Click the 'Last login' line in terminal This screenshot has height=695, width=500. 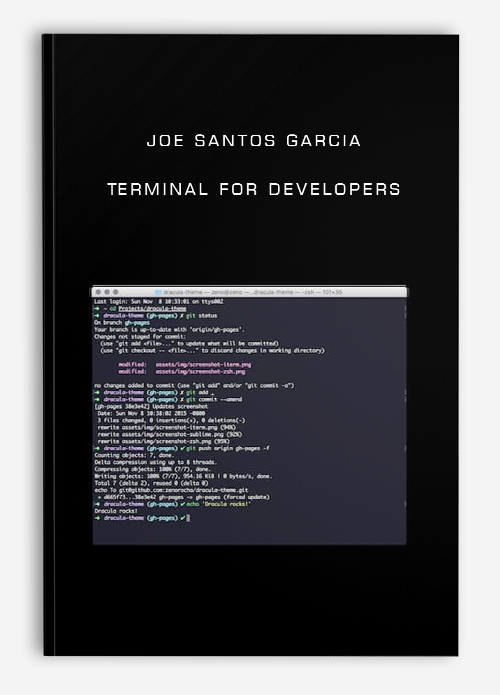tap(159, 301)
